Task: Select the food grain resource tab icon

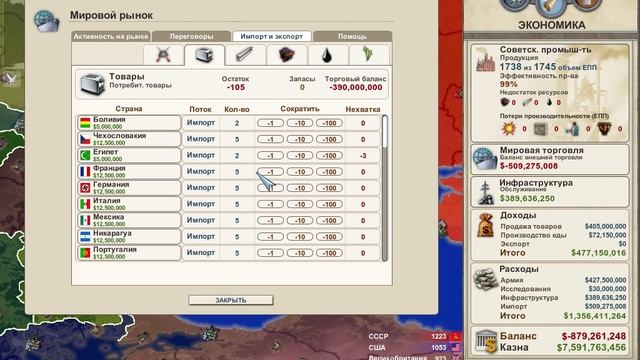Action: point(368,55)
